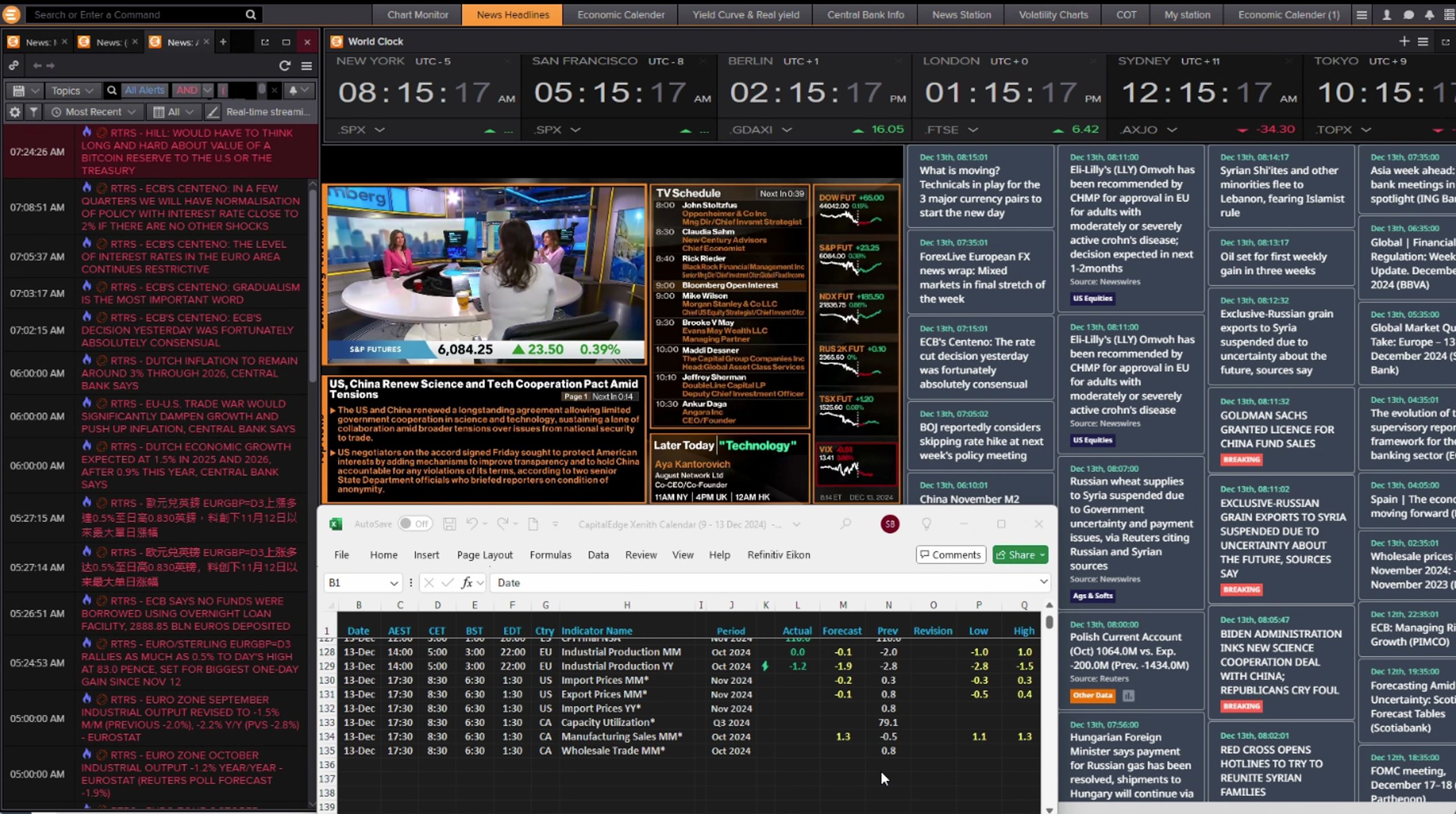Viewport: 1456px width, 814px height.
Task: Click the funnel filter icon in news panel
Action: 34,112
